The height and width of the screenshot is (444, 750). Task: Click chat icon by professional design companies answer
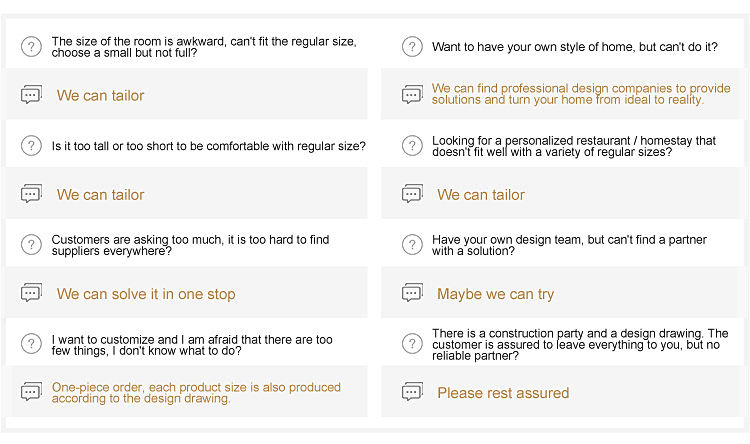point(412,95)
